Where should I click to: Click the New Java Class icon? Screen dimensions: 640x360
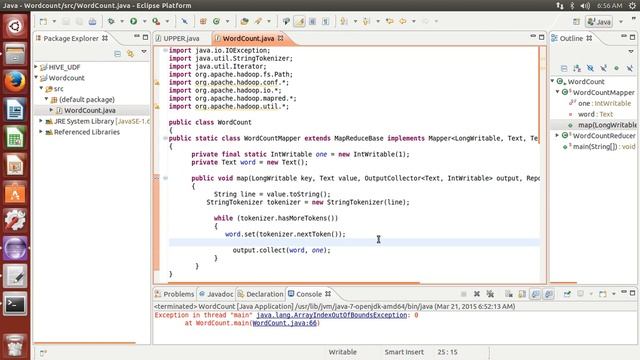(216, 21)
